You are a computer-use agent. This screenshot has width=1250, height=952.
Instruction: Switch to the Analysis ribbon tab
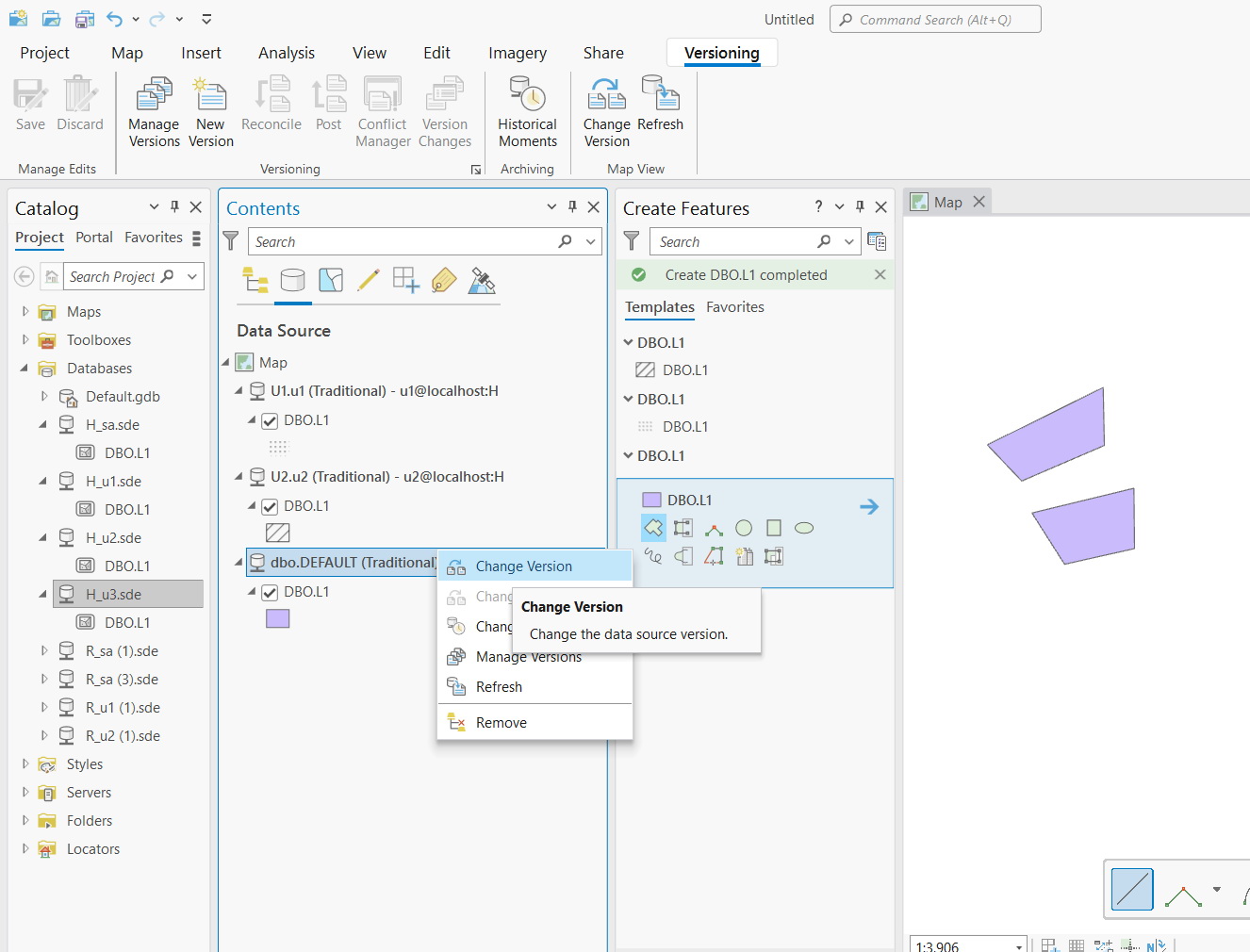coord(287,53)
